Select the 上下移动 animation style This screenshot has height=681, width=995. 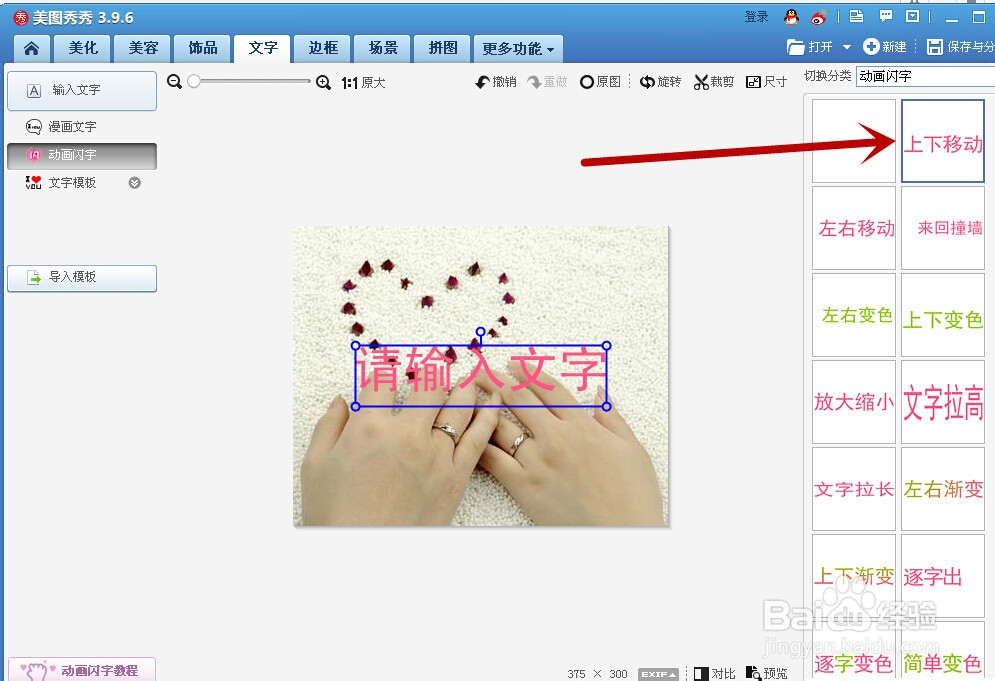[x=943, y=141]
